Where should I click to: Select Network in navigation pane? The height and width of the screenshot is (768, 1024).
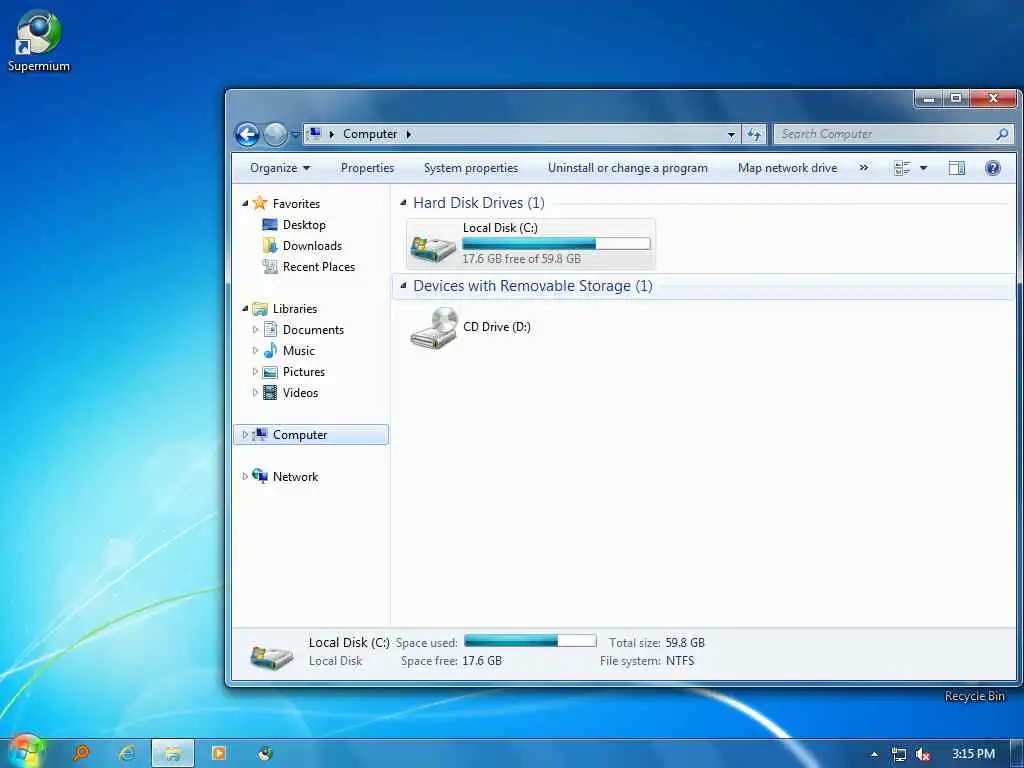(x=295, y=477)
